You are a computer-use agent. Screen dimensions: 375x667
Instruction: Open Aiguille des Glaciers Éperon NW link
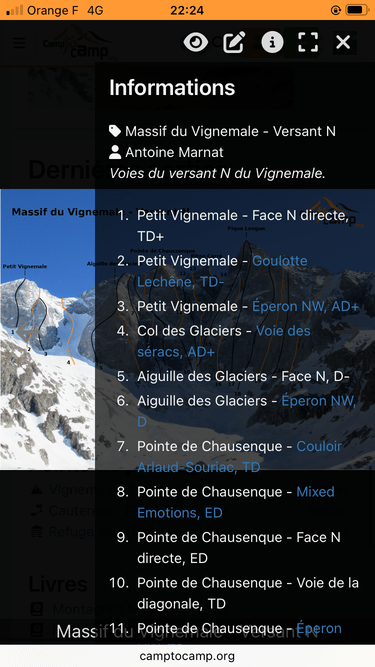tap(247, 411)
